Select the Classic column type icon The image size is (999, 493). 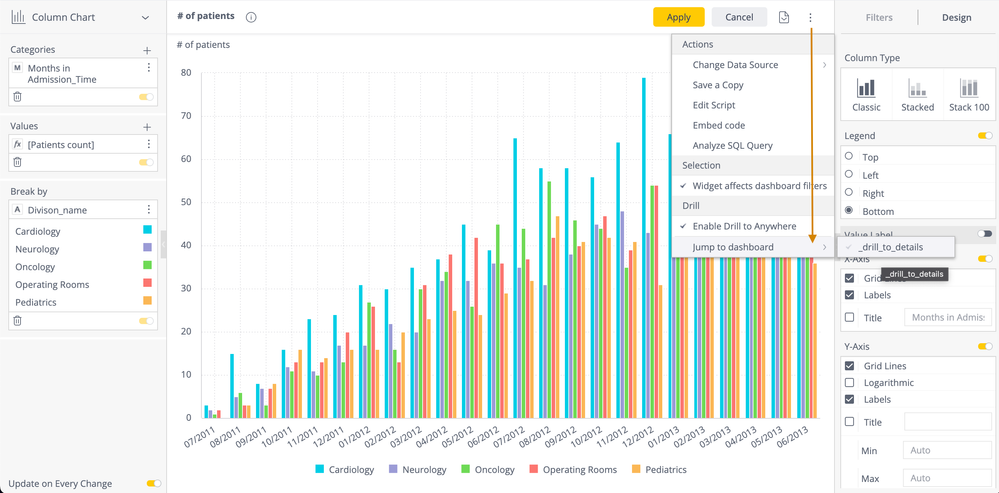[866, 94]
